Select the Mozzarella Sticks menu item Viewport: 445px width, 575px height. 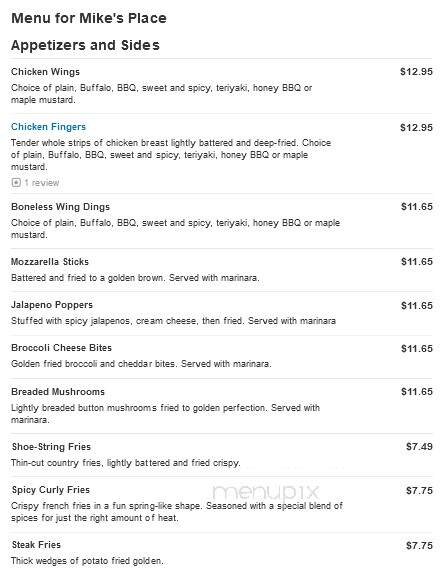[50, 262]
